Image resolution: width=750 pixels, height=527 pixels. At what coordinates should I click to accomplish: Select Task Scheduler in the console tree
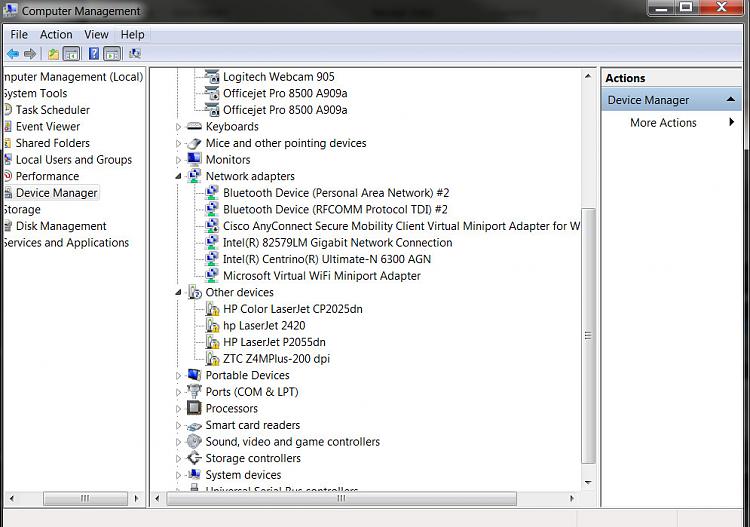(53, 110)
